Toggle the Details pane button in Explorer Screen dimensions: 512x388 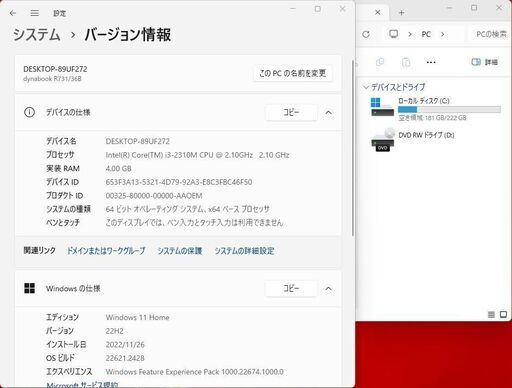(x=485, y=62)
